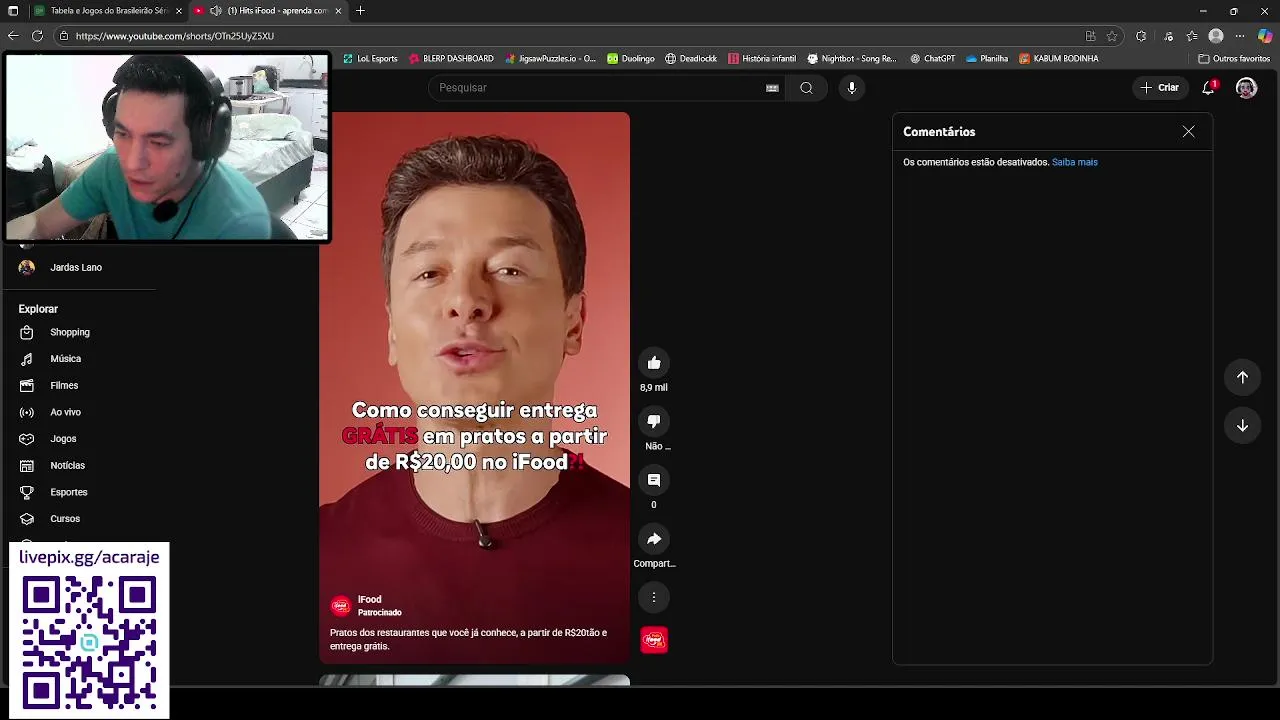Open the iFood channel name link
Viewport: 1280px width, 720px height.
pyautogui.click(x=369, y=600)
